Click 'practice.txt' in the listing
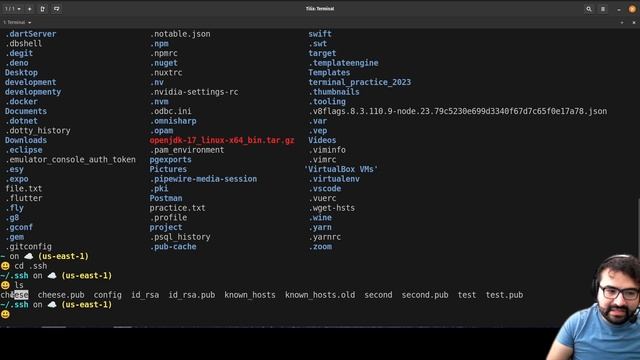This screenshot has width=640, height=360. pos(178,208)
